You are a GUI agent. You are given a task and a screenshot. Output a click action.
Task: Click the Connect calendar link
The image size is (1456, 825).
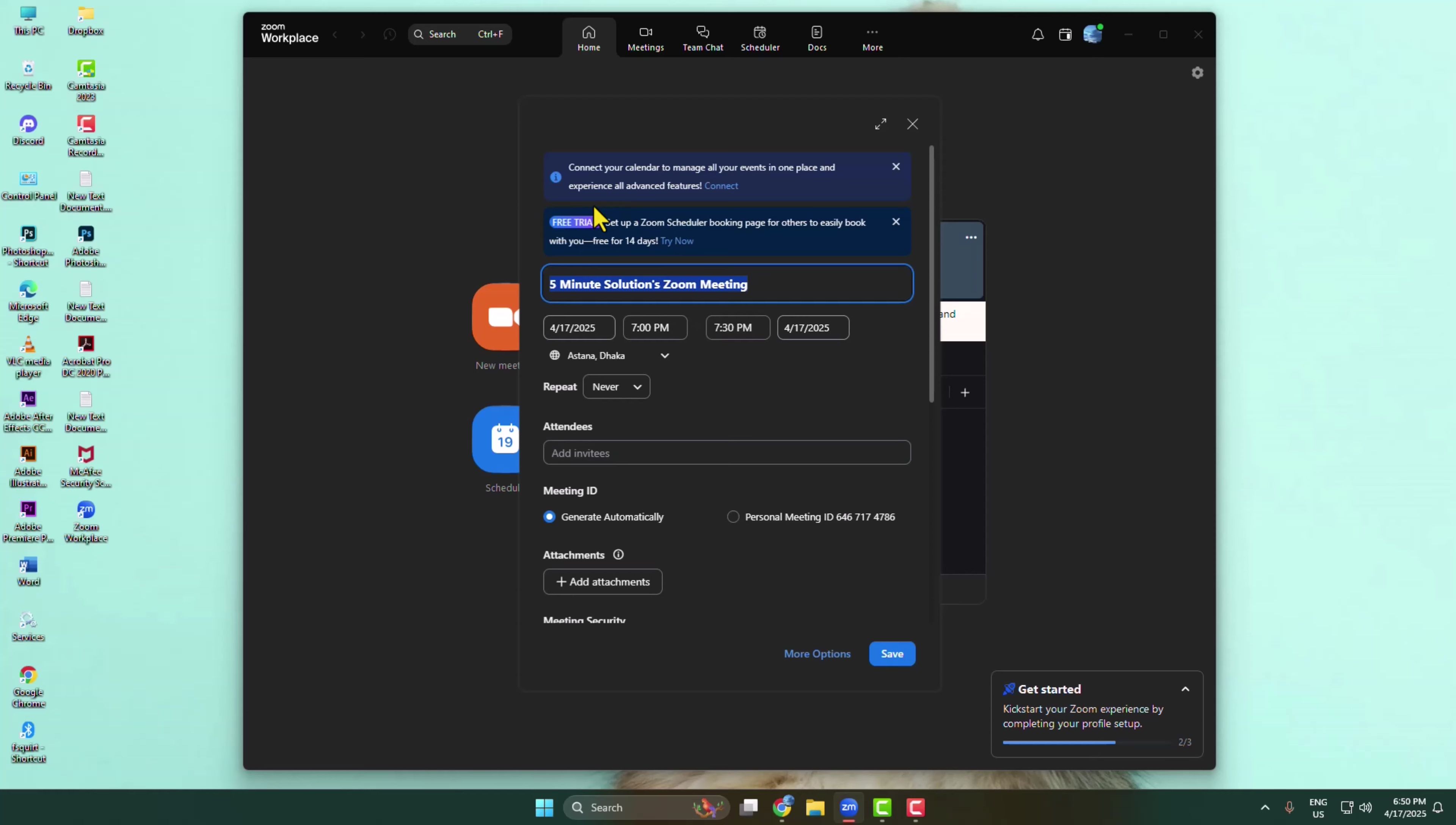(721, 186)
